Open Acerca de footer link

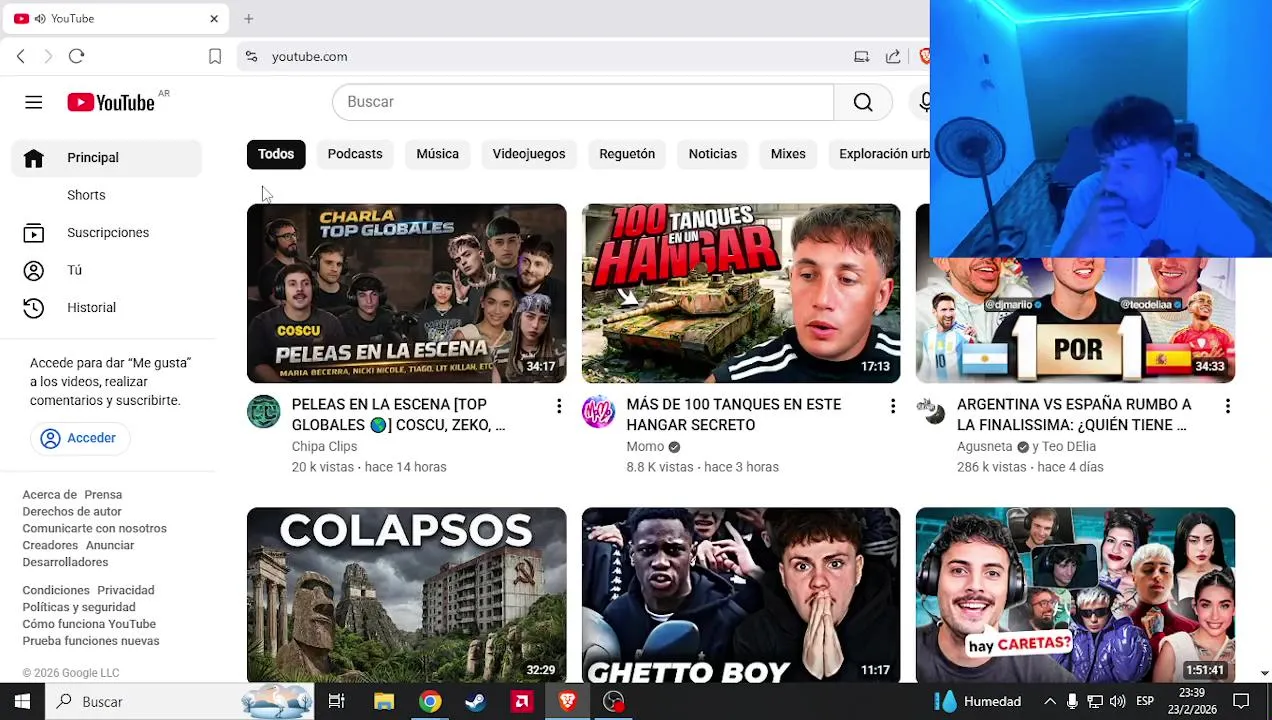(x=50, y=495)
